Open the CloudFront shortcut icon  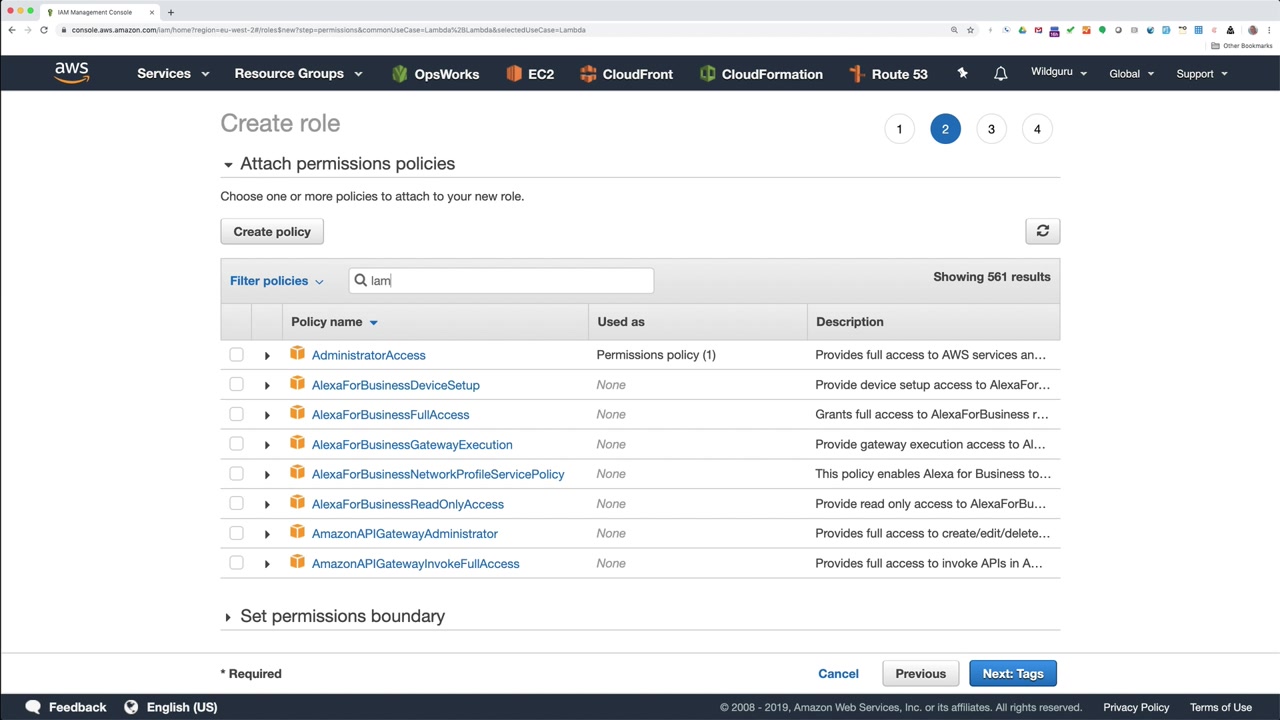(x=588, y=74)
